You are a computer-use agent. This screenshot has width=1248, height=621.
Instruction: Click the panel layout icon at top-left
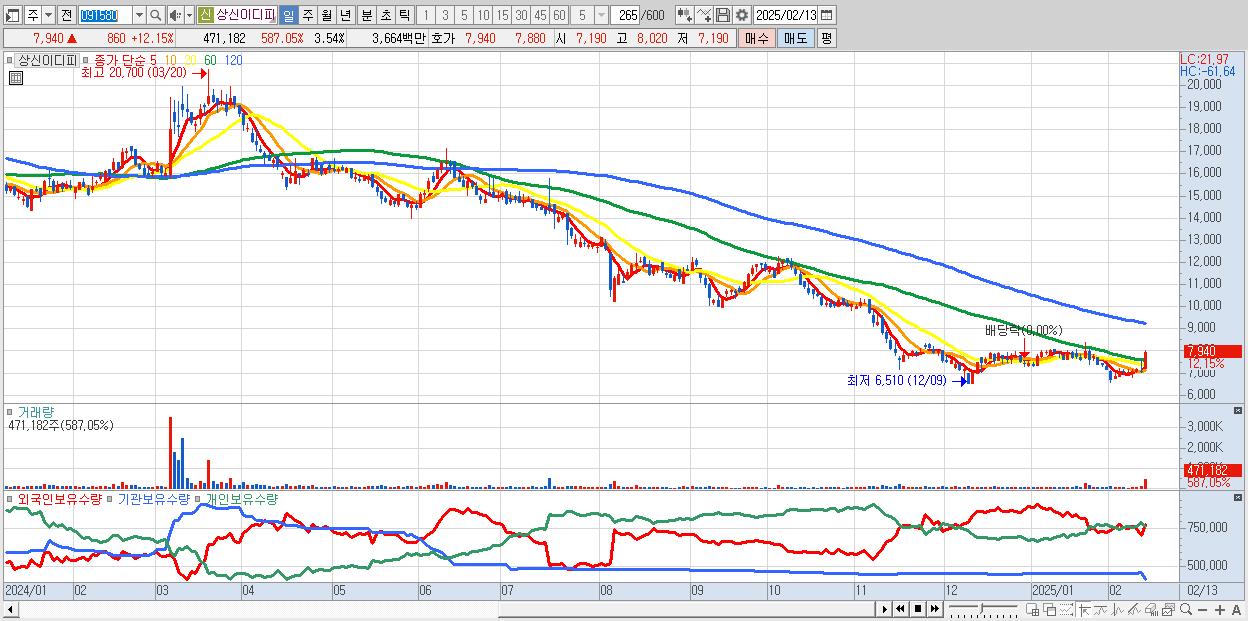tap(12, 15)
